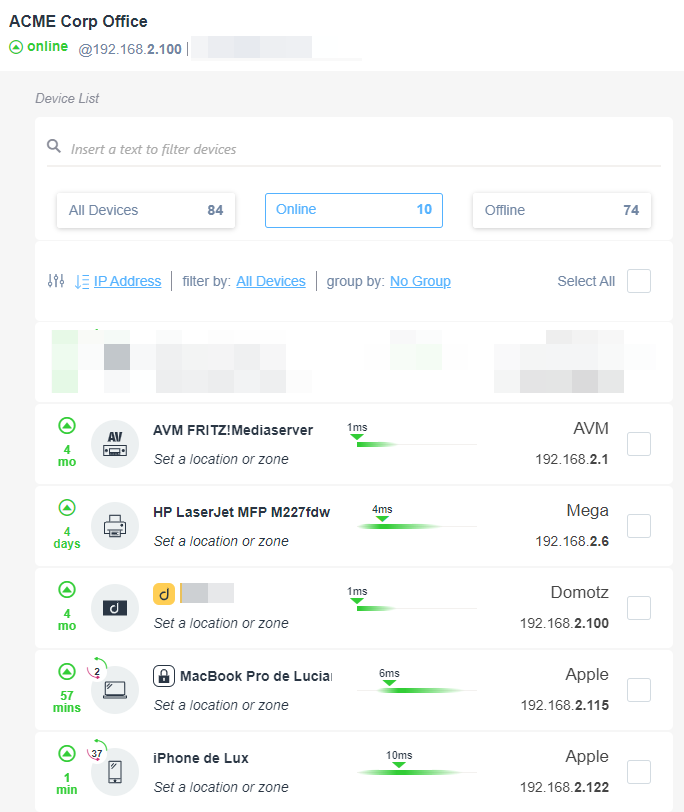Image resolution: width=684 pixels, height=812 pixels.
Task: Click the filter settings sliders icon
Action: tap(56, 281)
